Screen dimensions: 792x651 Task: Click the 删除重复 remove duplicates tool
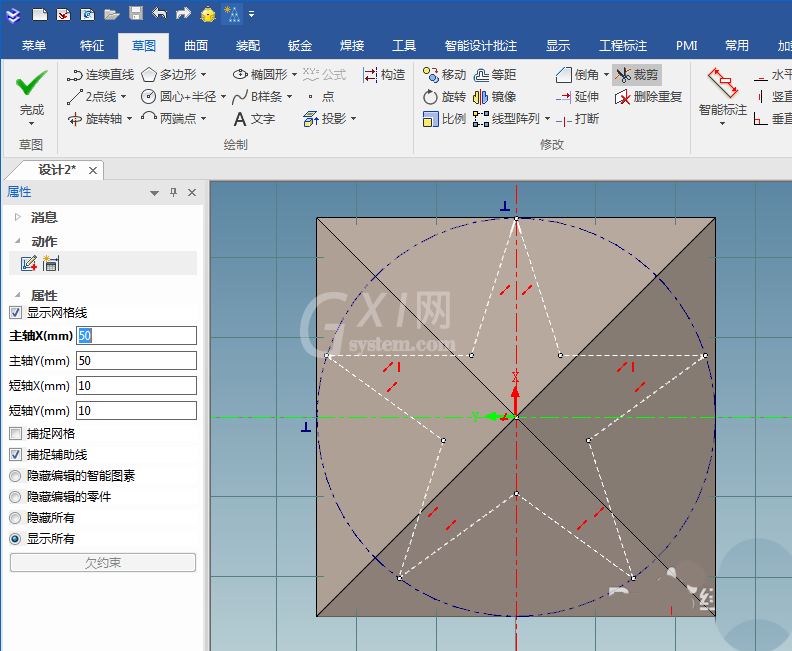pos(648,96)
